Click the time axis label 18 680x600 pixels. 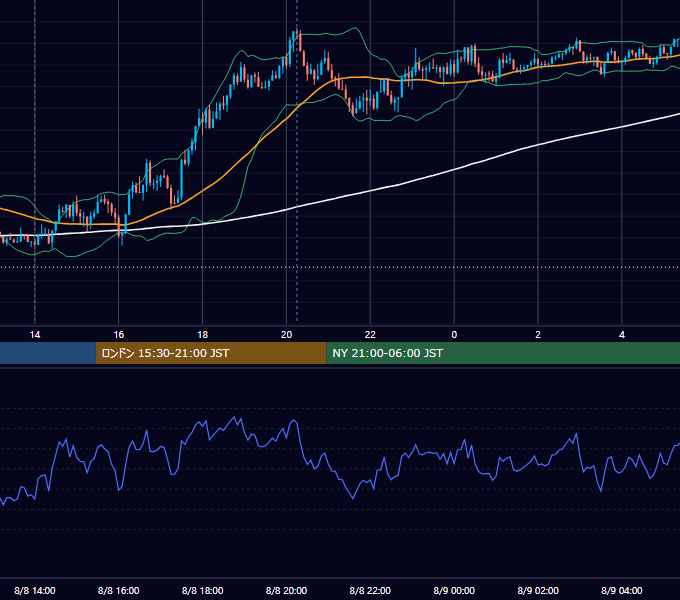[x=203, y=335]
